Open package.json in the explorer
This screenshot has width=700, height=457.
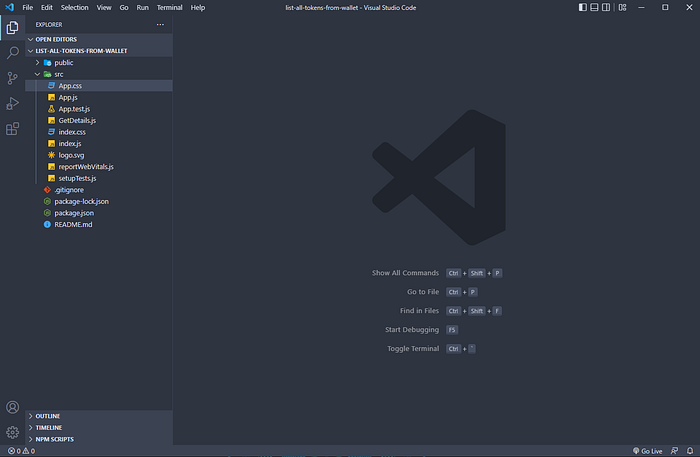coord(74,212)
